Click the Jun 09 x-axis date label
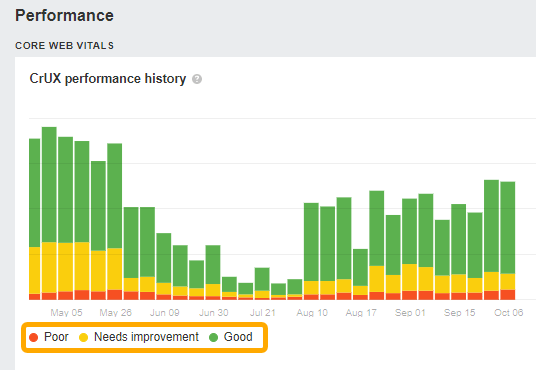536x370 pixels. click(164, 313)
